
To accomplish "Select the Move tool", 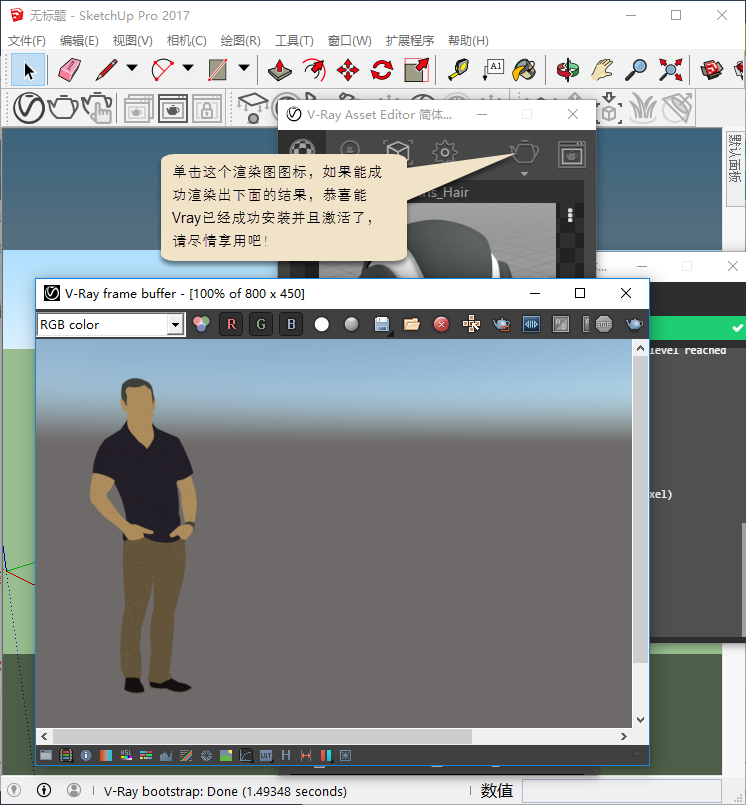I will tap(348, 70).
